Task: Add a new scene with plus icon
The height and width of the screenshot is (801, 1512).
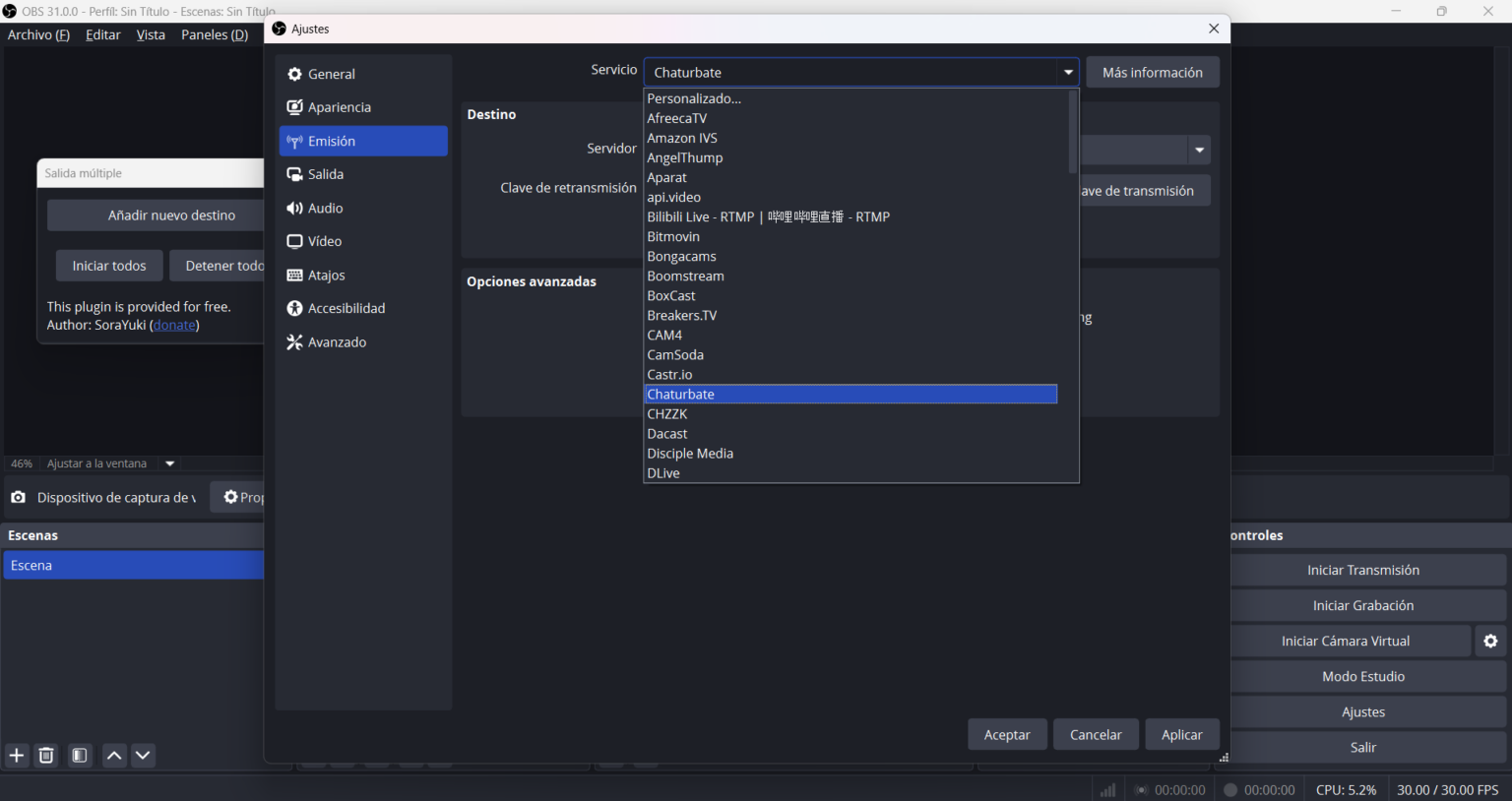Action: tap(17, 756)
